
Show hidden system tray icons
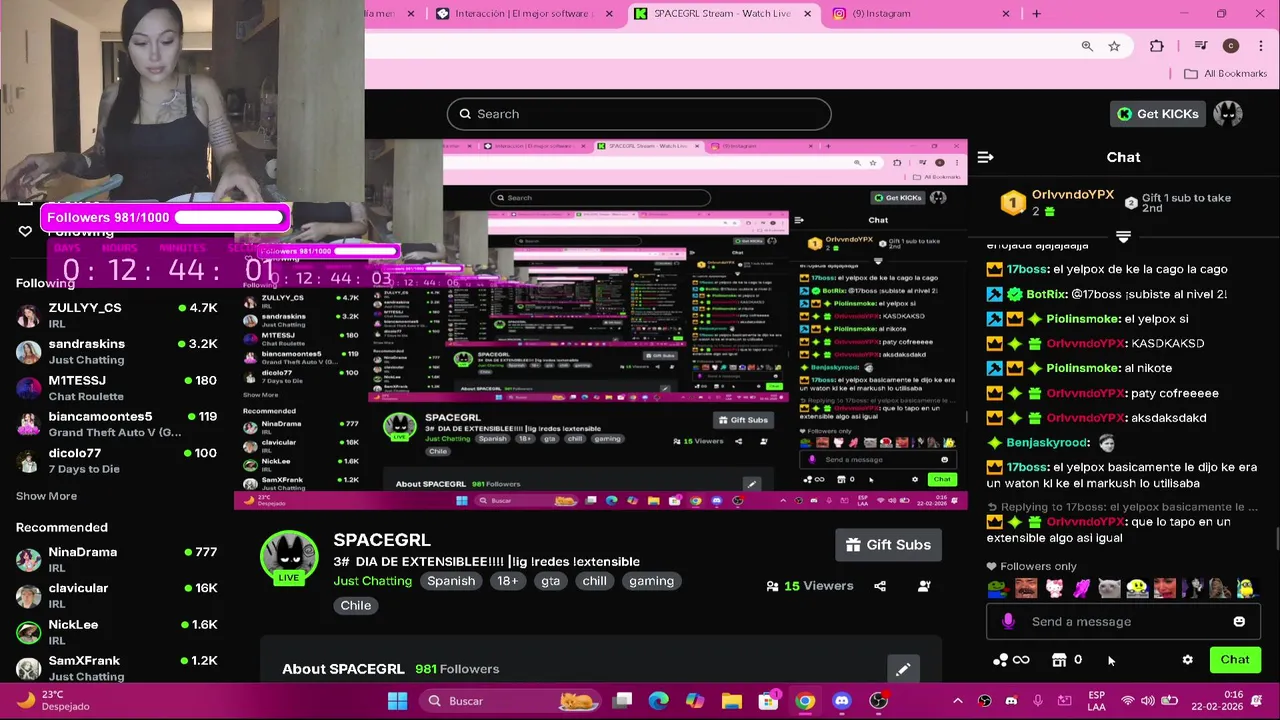[957, 701]
